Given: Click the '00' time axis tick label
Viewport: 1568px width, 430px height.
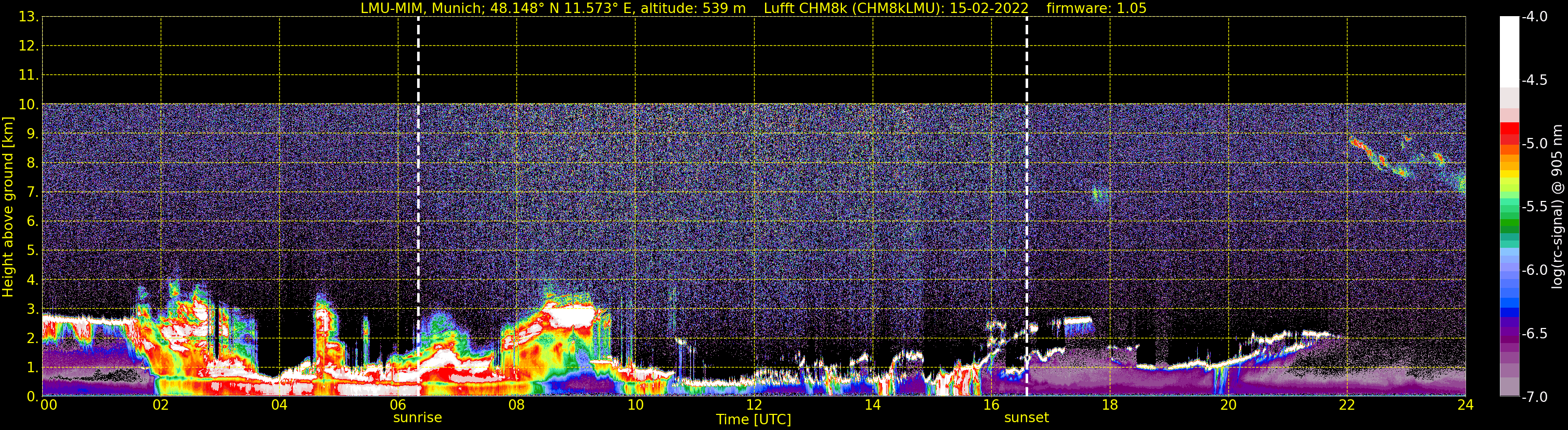Looking at the screenshot, I should click(49, 405).
